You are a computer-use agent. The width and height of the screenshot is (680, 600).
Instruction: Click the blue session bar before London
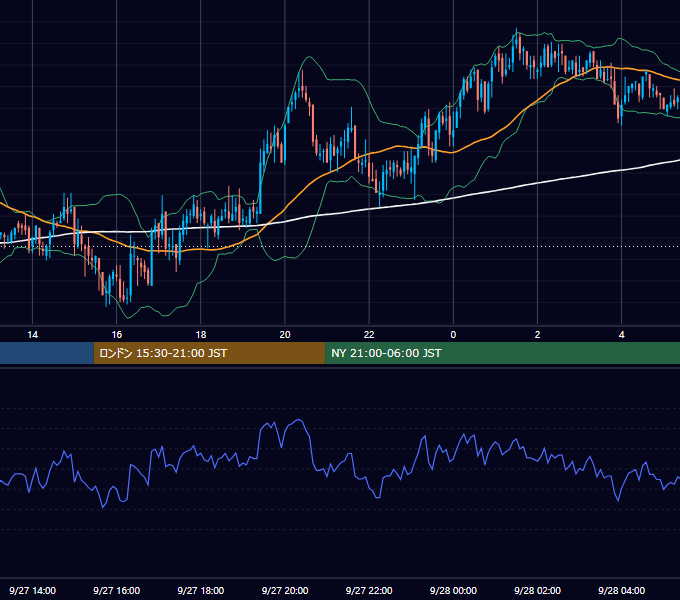[47, 353]
